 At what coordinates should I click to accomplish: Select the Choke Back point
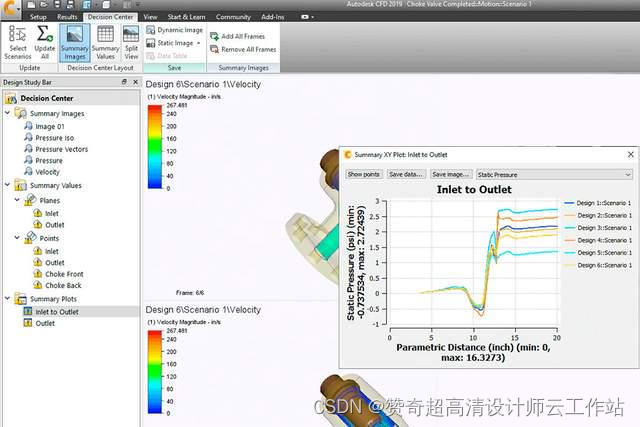click(x=58, y=285)
